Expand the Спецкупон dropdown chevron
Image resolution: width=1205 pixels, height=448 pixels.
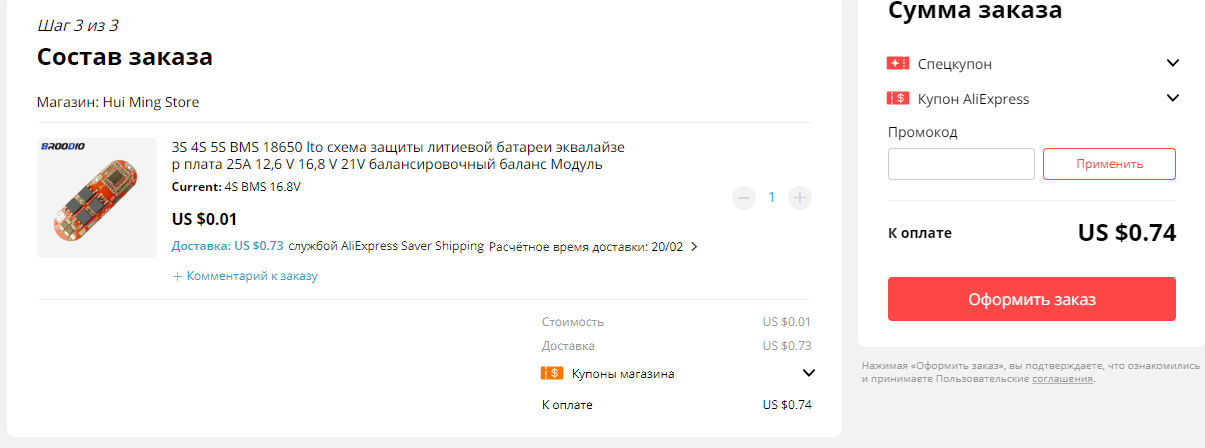click(1173, 63)
